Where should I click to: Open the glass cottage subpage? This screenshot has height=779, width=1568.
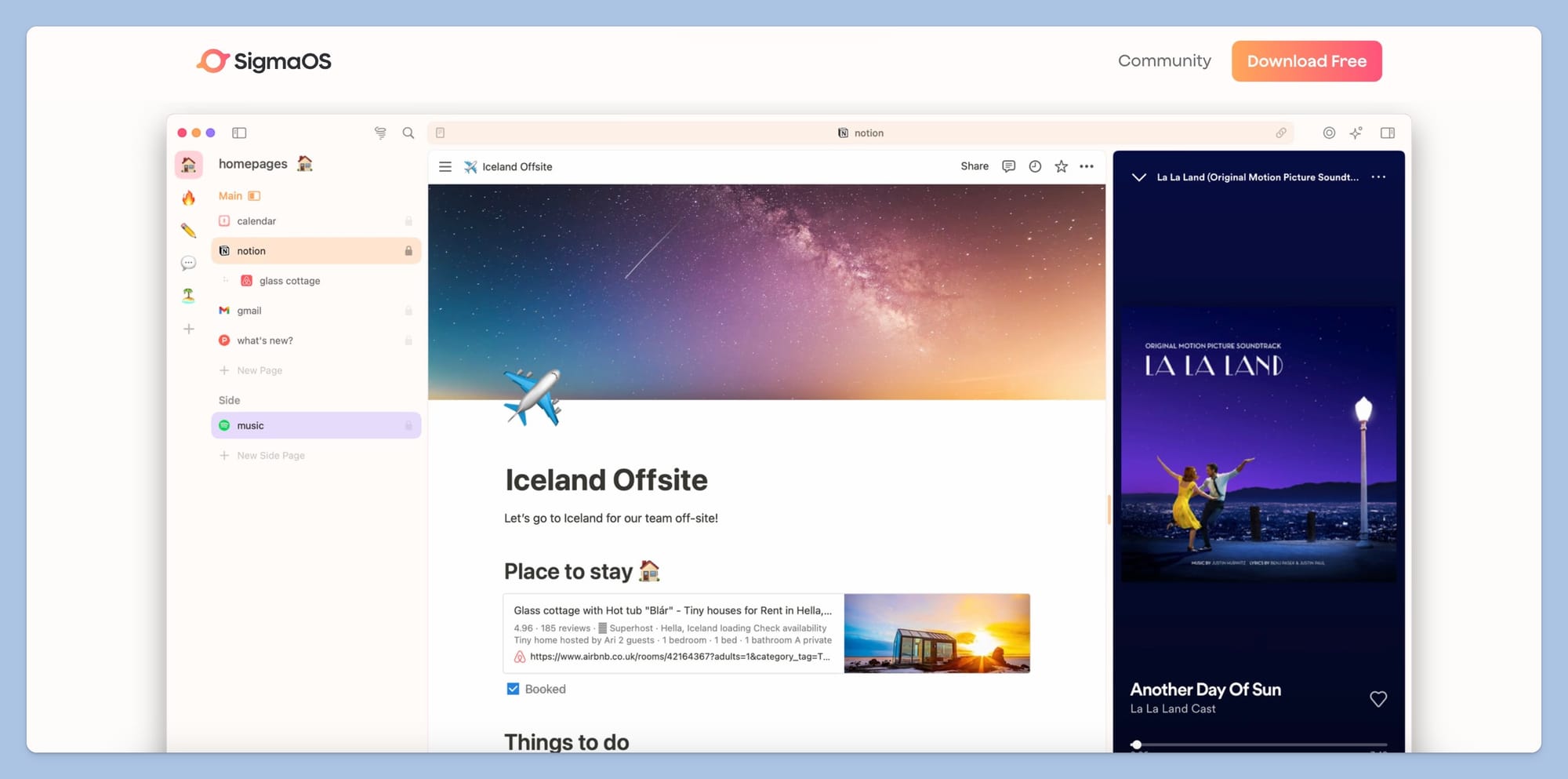[x=316, y=281]
